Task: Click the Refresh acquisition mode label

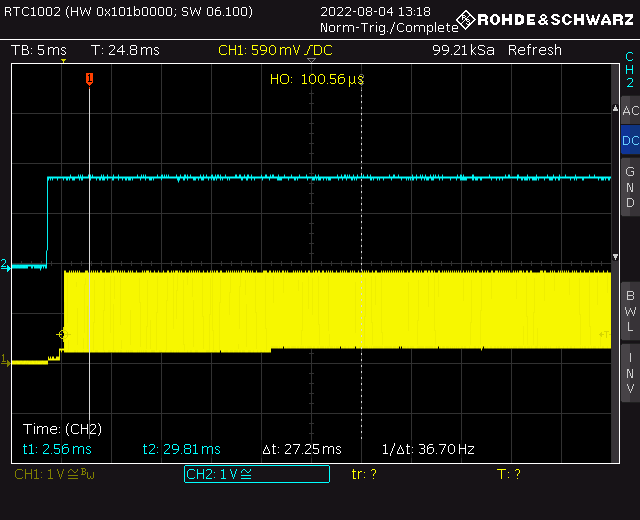Action: click(534, 50)
